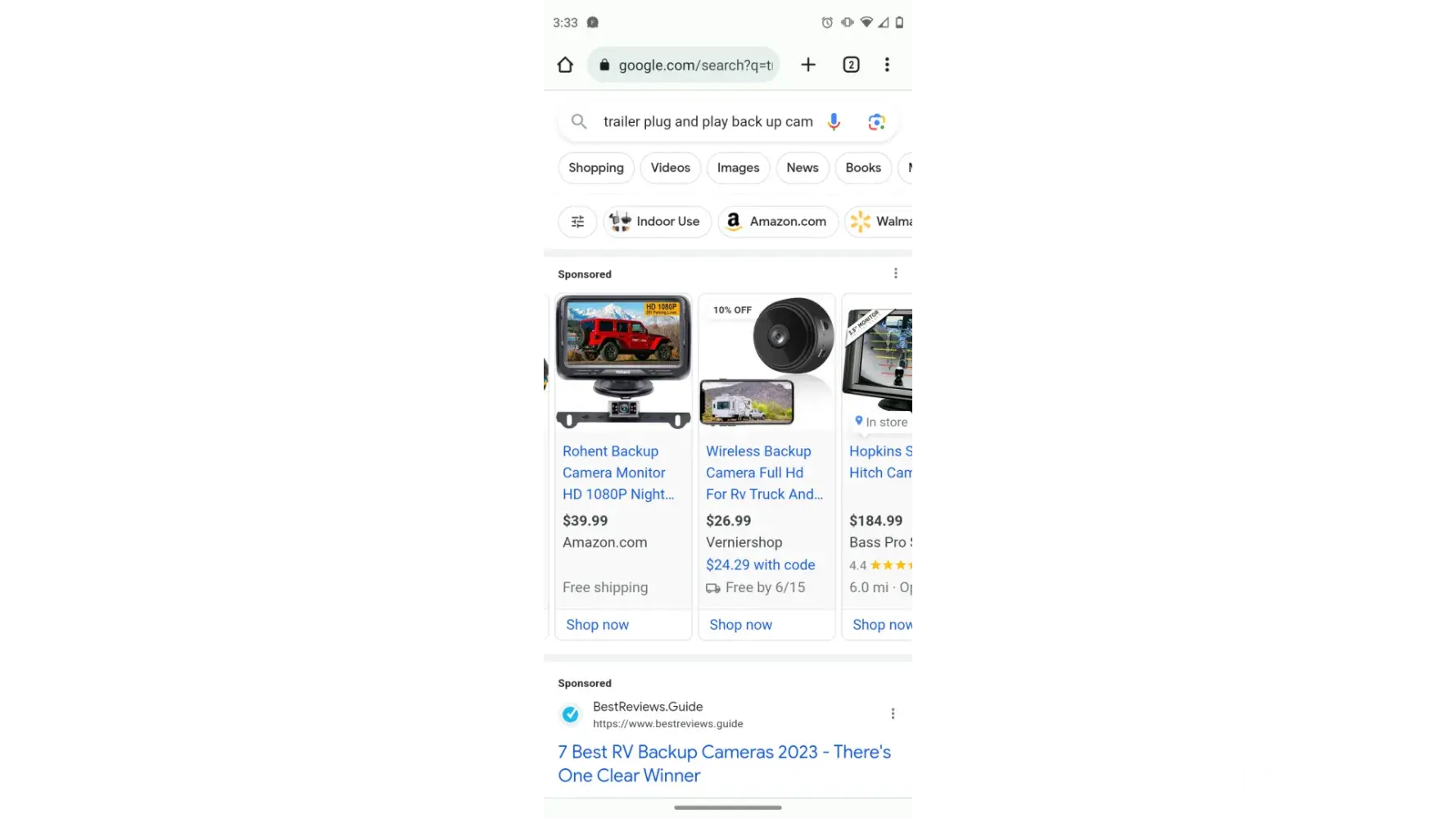The width and height of the screenshot is (1456, 819).
Task: Click Shop now under Rohent Backup Camera
Action: click(x=598, y=625)
